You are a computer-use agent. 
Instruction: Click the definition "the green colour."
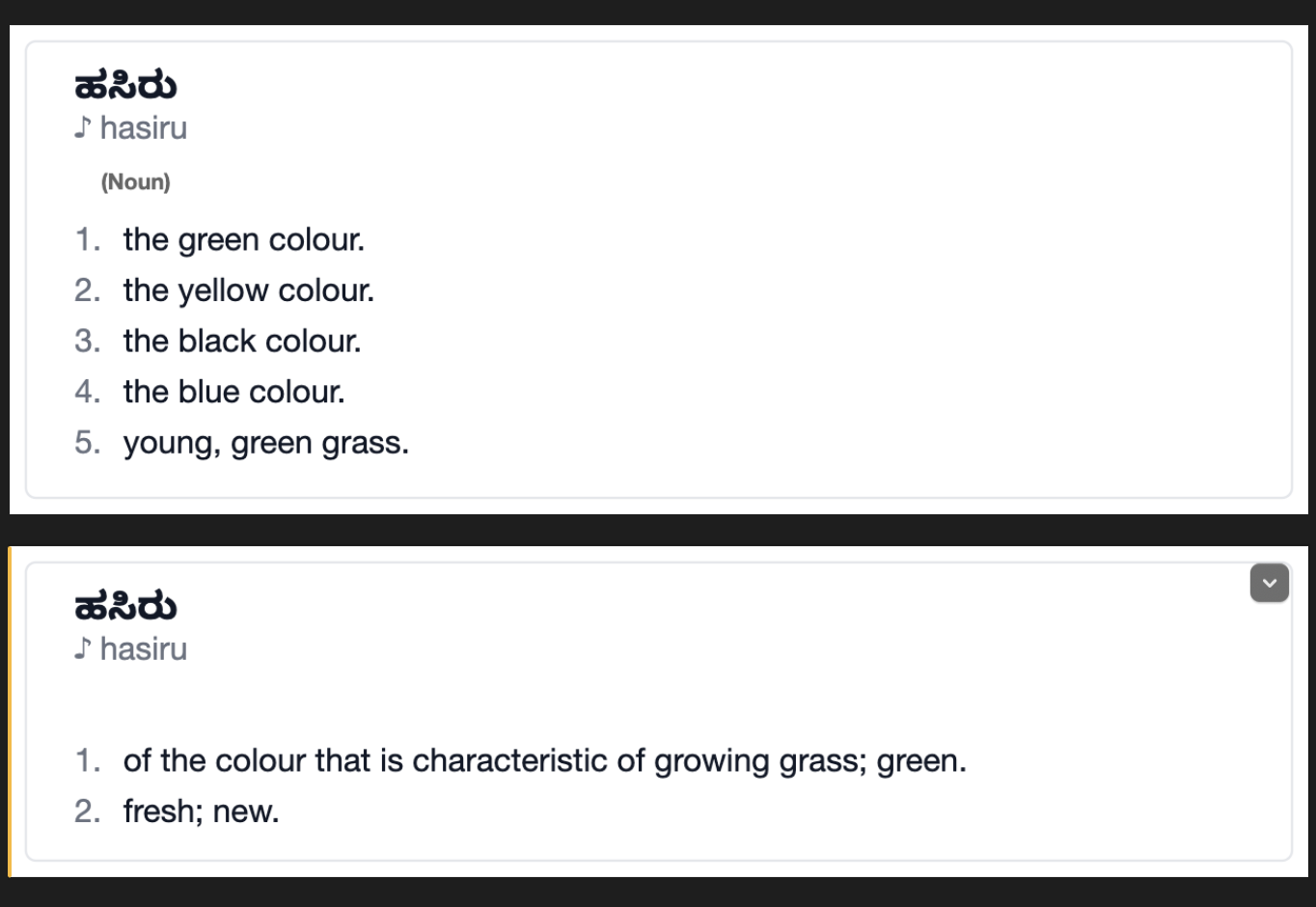pyautogui.click(x=244, y=239)
